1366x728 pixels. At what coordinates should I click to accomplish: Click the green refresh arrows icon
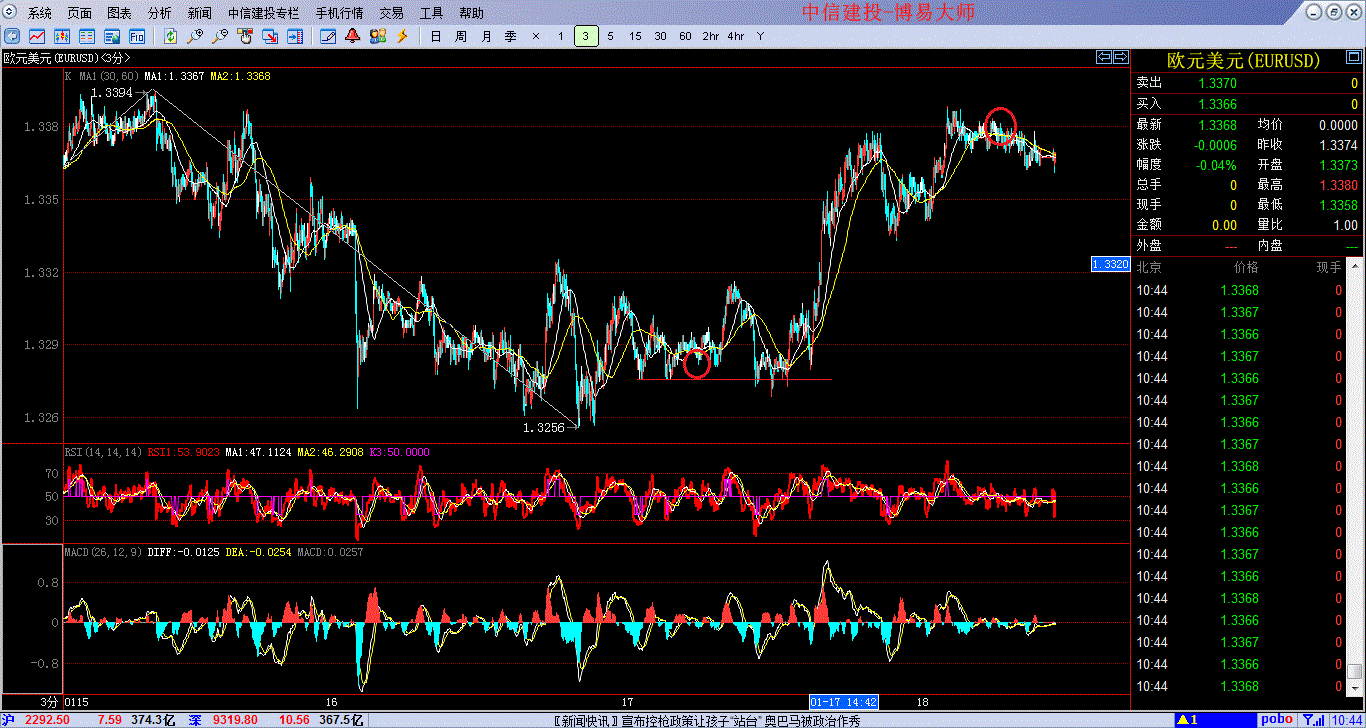170,36
